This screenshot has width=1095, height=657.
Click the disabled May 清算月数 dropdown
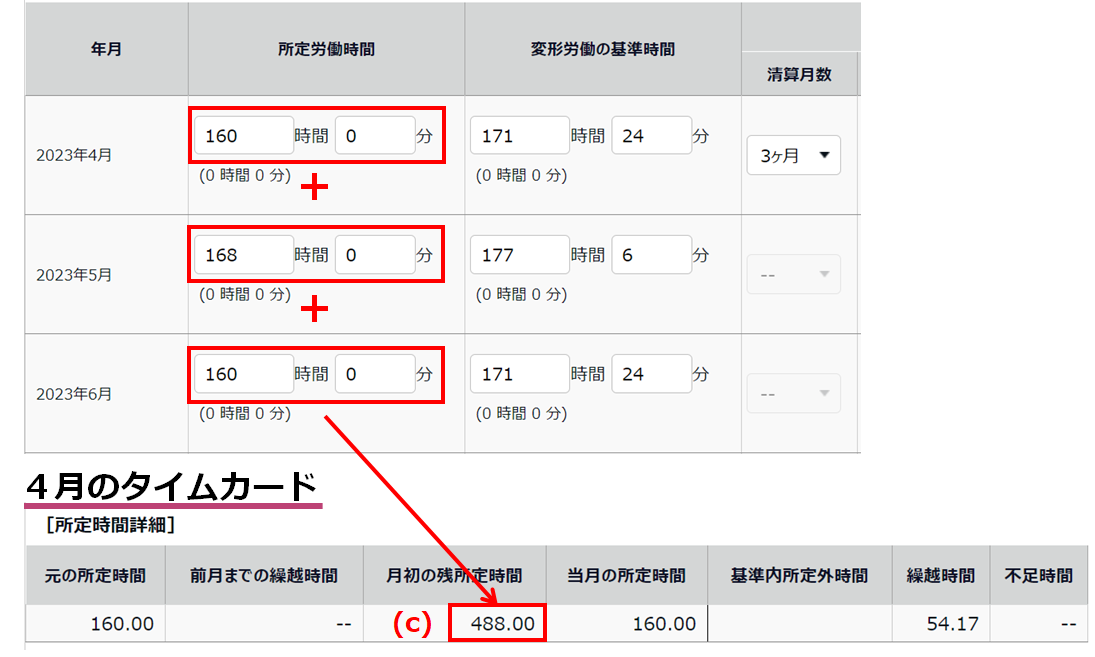tap(794, 274)
